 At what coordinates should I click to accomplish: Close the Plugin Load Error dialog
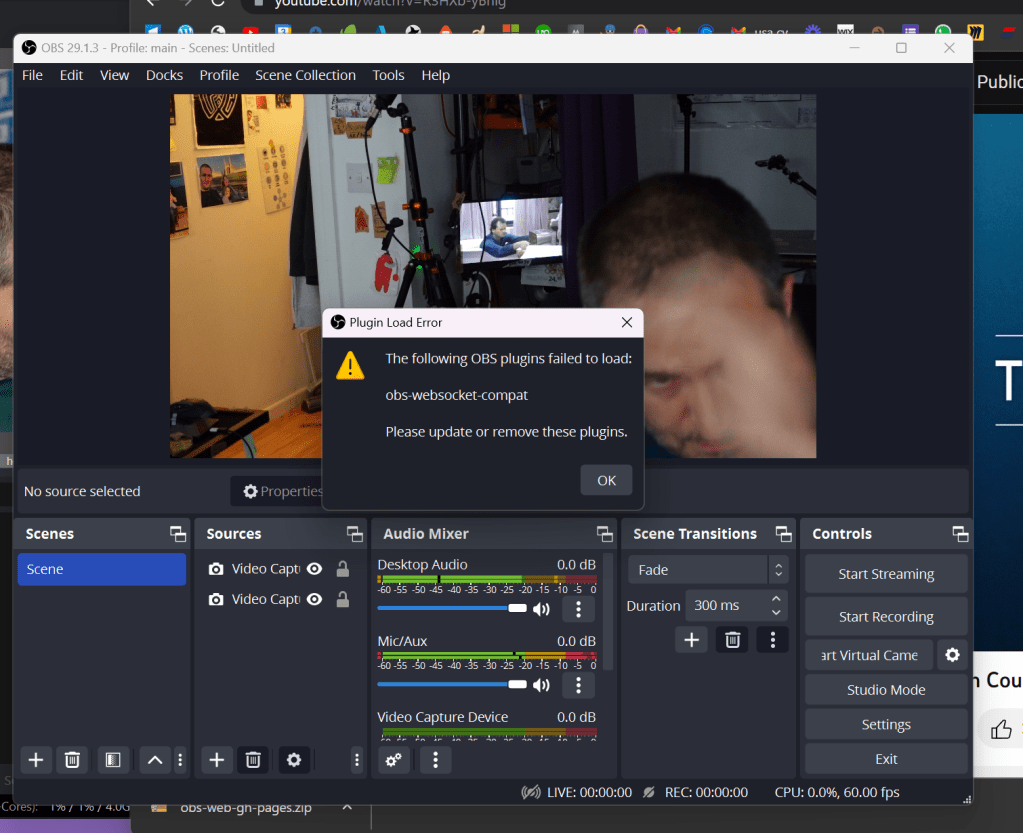[x=626, y=322]
